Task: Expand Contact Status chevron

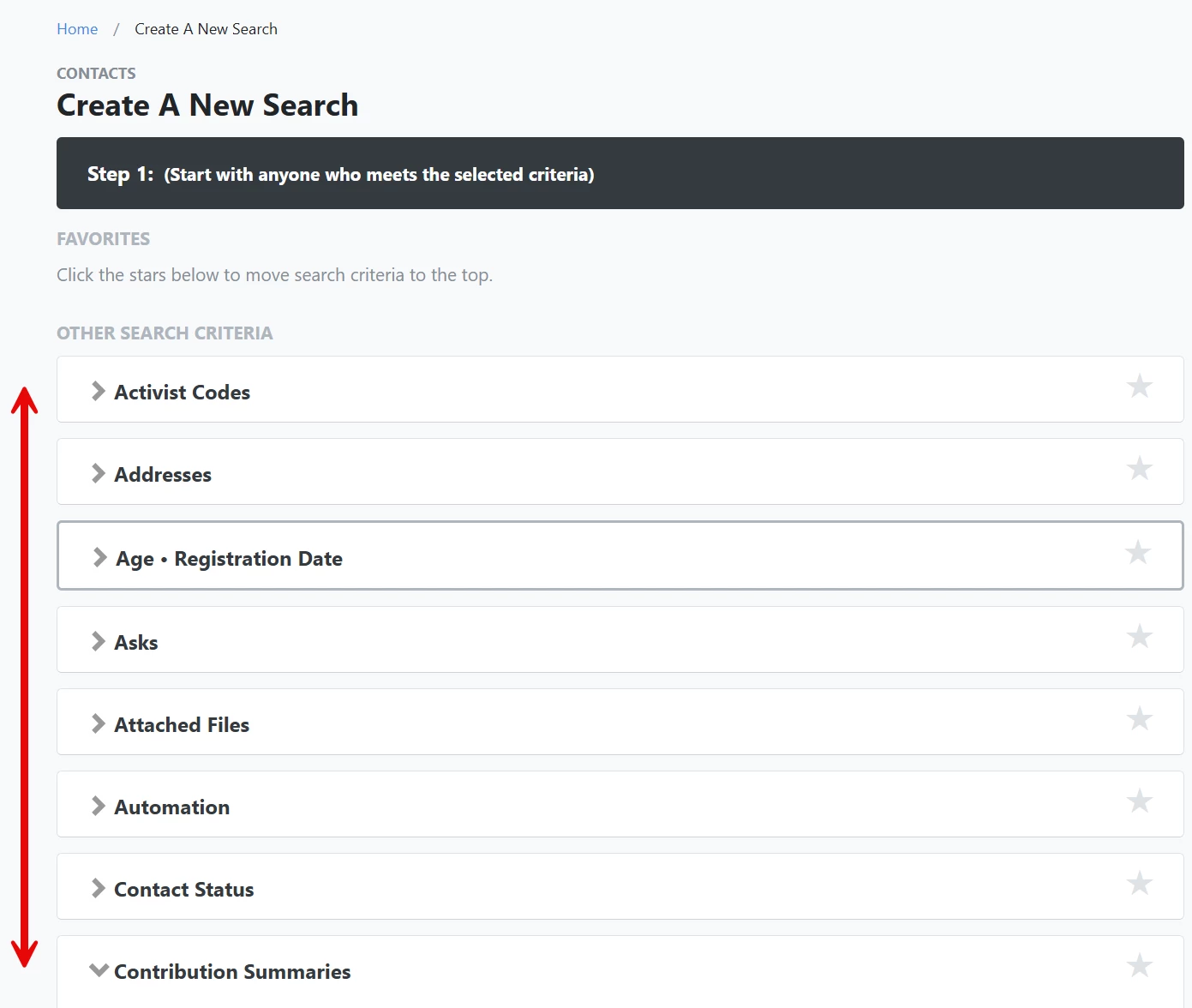Action: pos(98,888)
